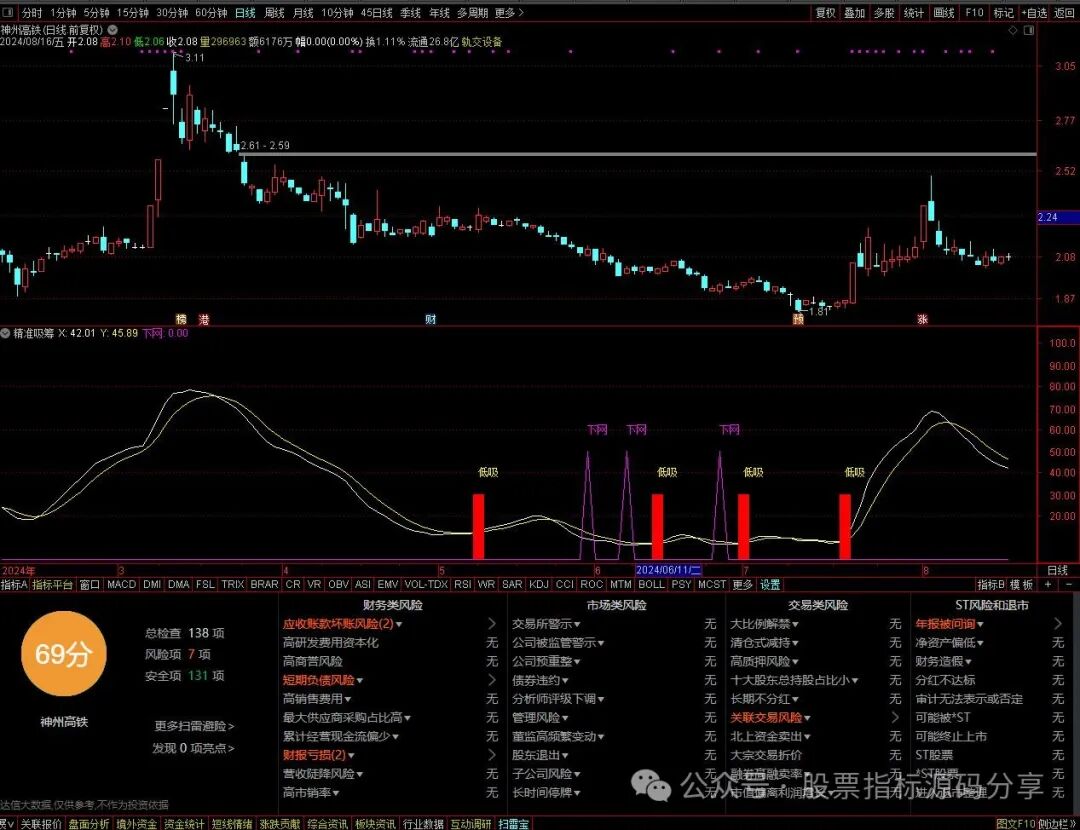Viewport: 1080px width, 830px height.
Task: Expand 大比例解禁 dropdown triangle
Action: point(795,625)
